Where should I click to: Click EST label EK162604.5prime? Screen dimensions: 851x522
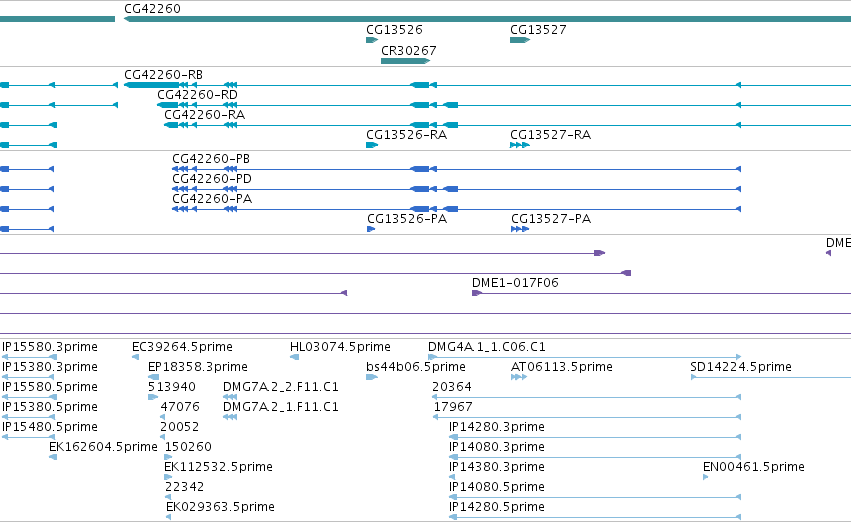(x=103, y=448)
